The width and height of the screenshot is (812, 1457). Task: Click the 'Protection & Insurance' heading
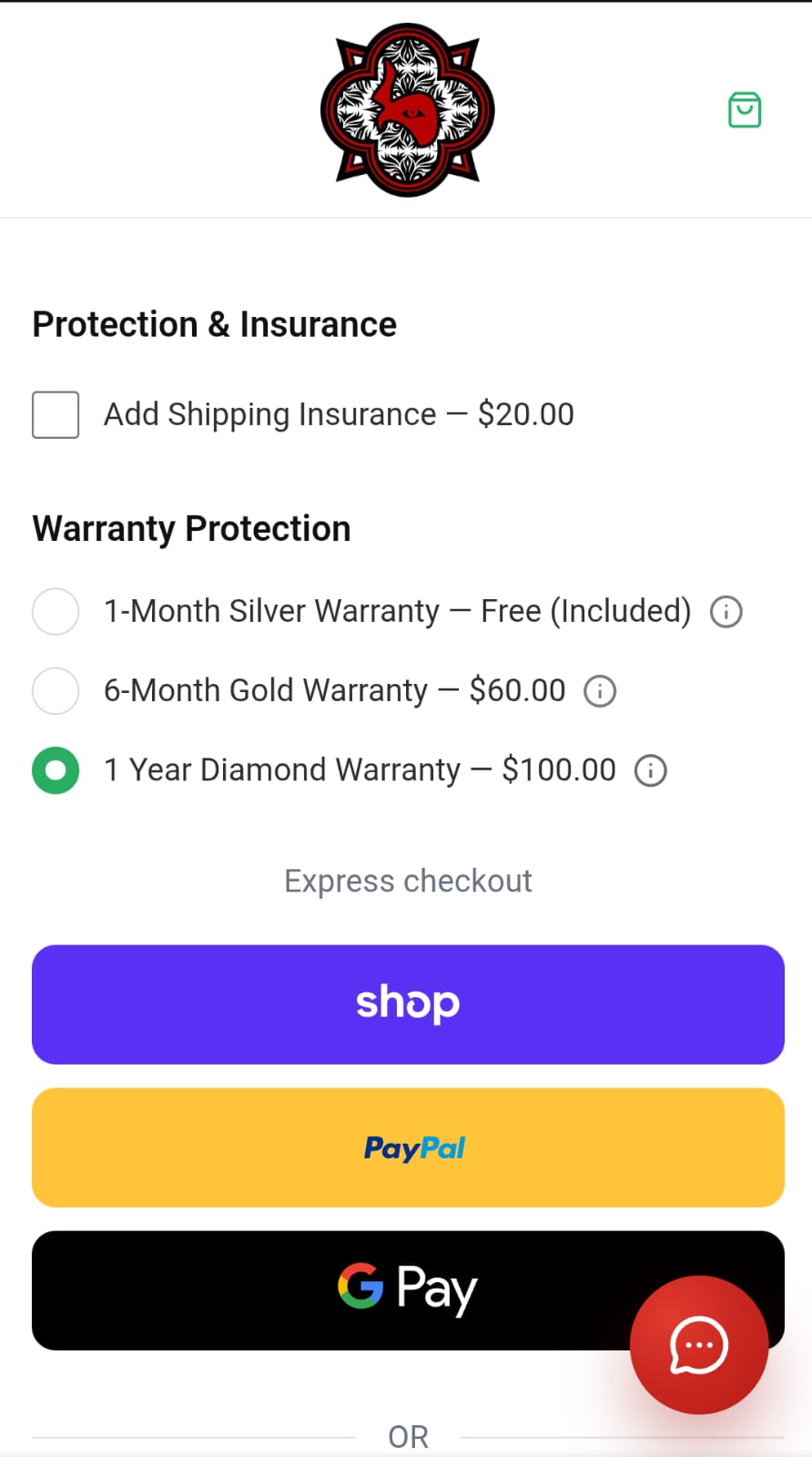pyautogui.click(x=214, y=325)
